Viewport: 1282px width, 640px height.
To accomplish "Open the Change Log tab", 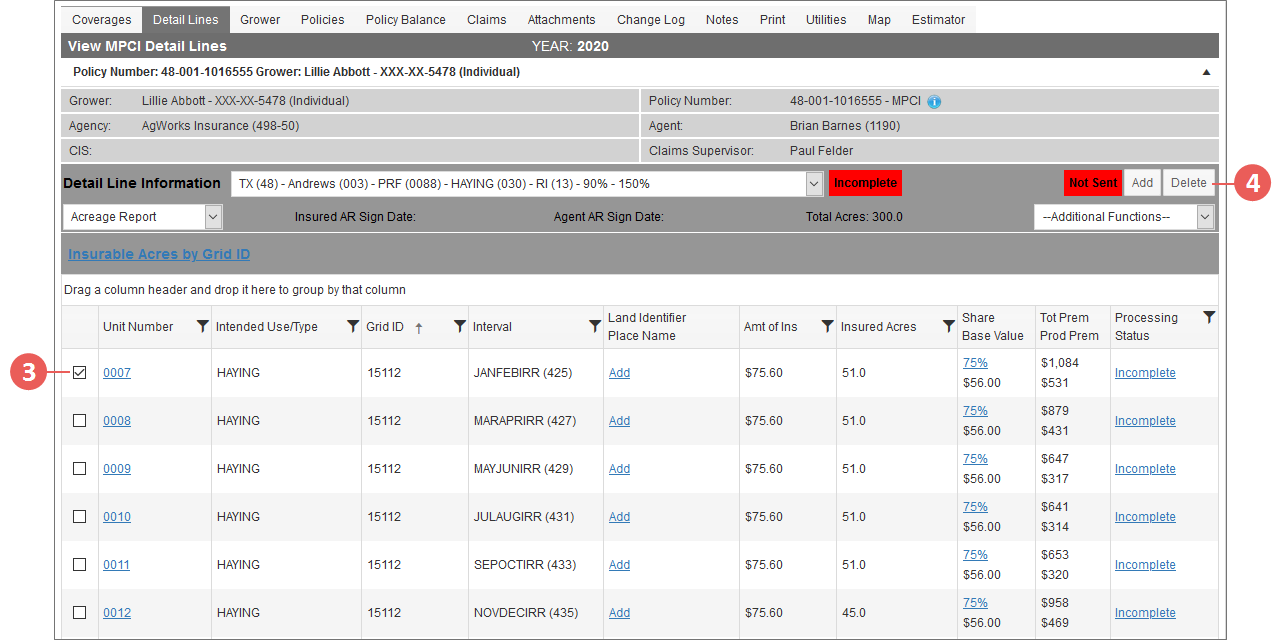I will point(651,20).
